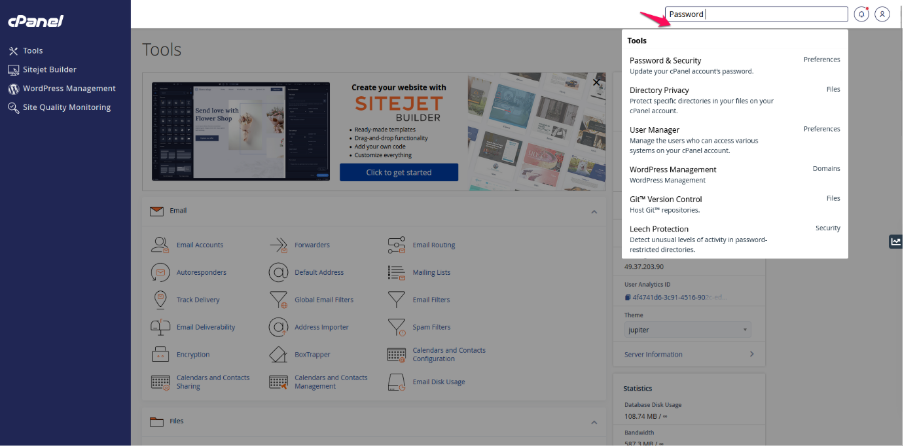Click the Autoresponders icon
The image size is (903, 447).
(160, 272)
